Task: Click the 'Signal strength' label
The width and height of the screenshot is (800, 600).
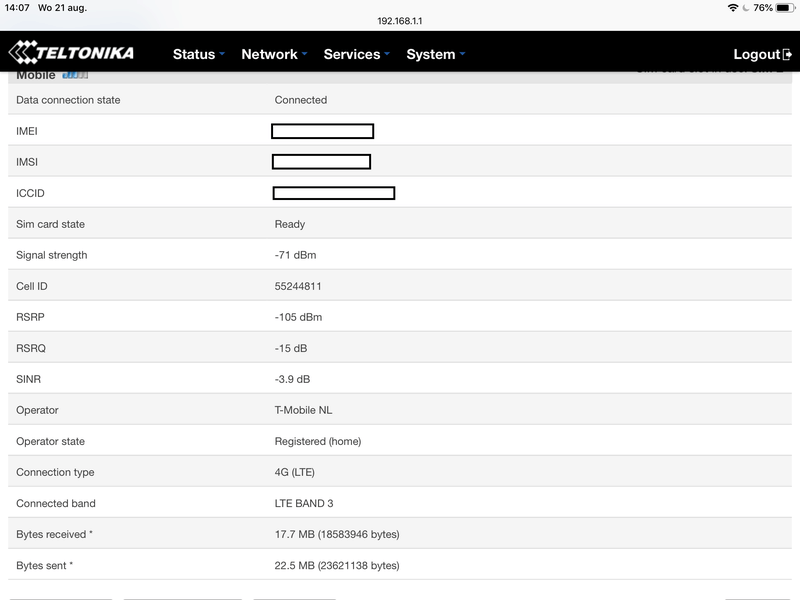Action: (x=52, y=255)
